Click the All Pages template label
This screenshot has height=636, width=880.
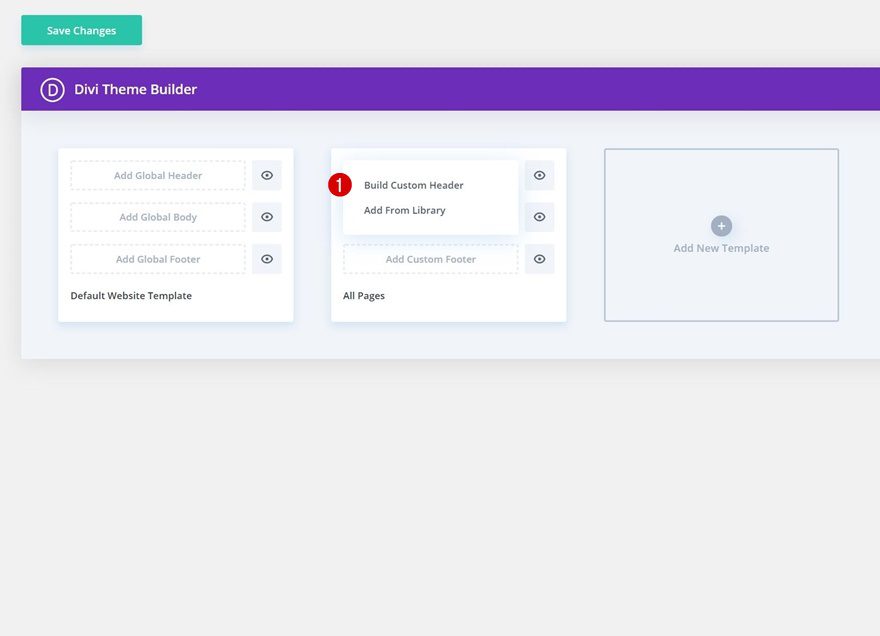[363, 295]
